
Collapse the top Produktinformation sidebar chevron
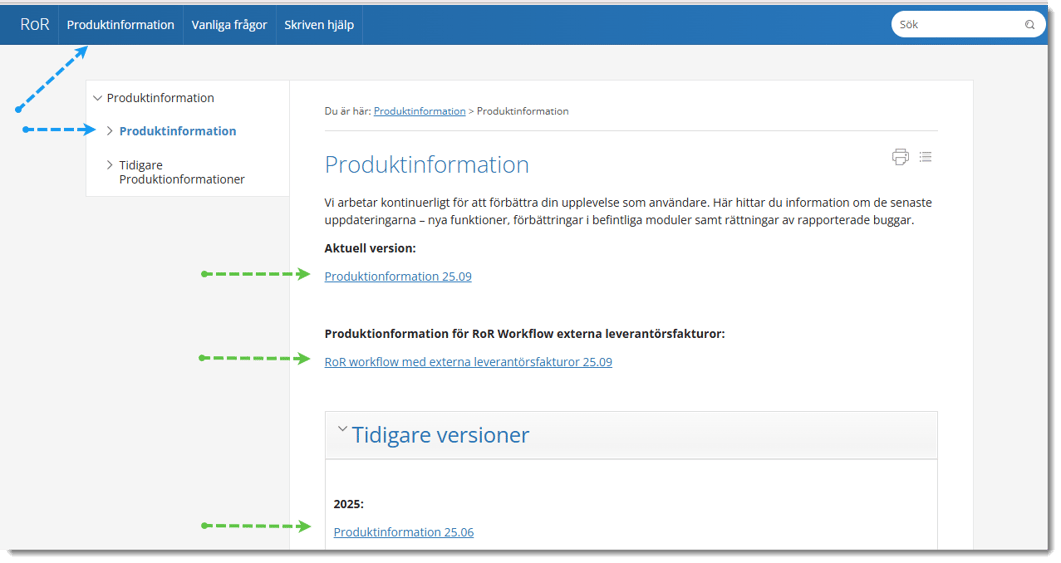[97, 98]
